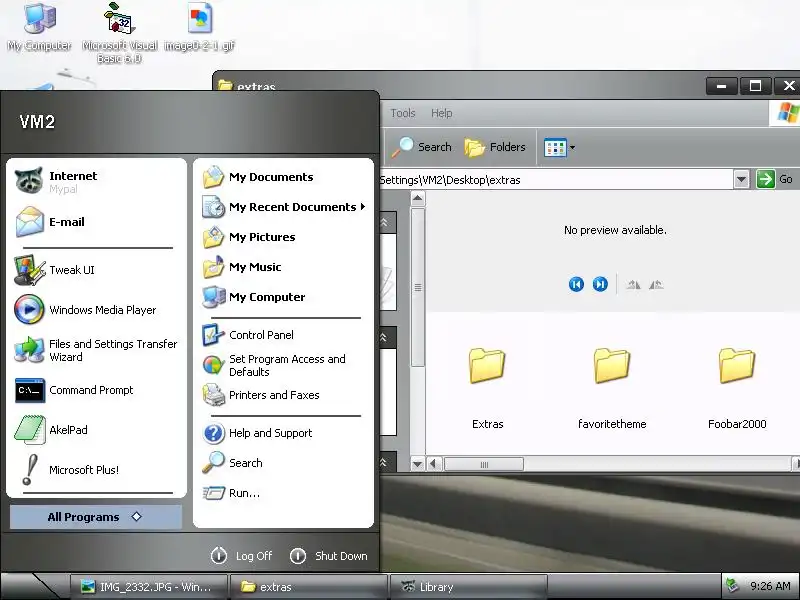Open Tools menu in extras window
Image resolution: width=800 pixels, height=600 pixels.
(403, 113)
